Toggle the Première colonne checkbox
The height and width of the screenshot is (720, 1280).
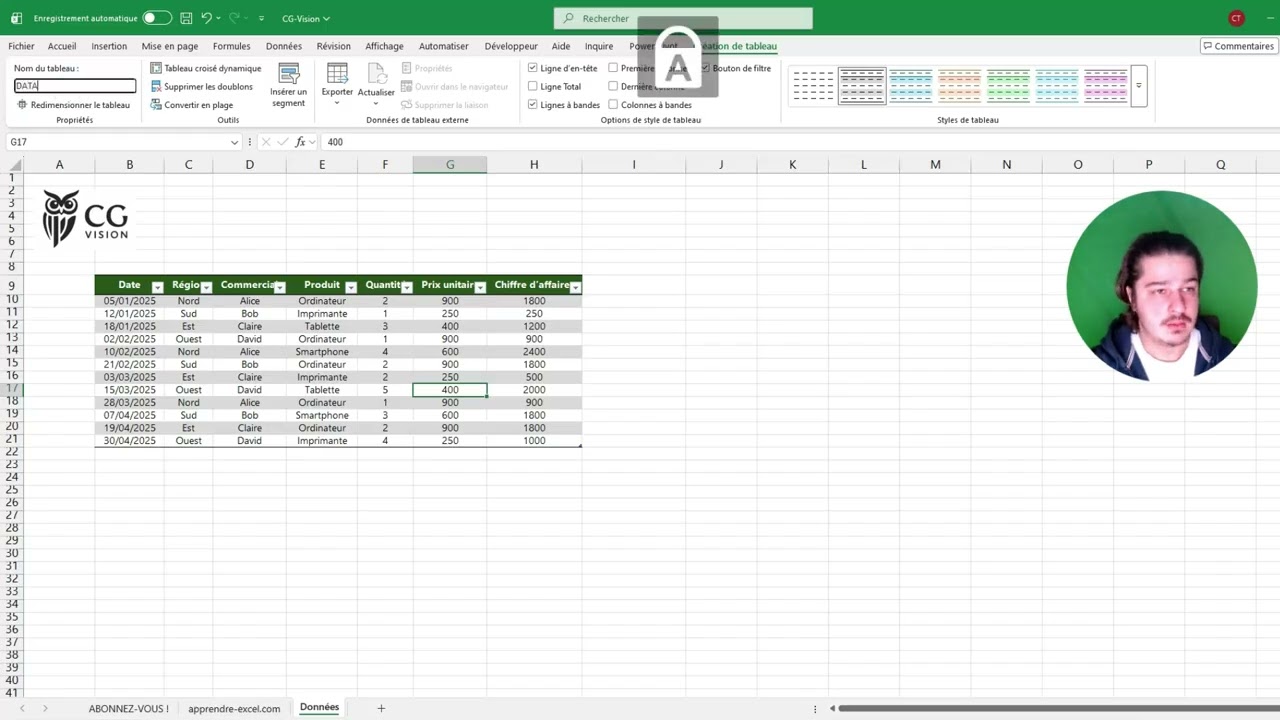pos(613,68)
